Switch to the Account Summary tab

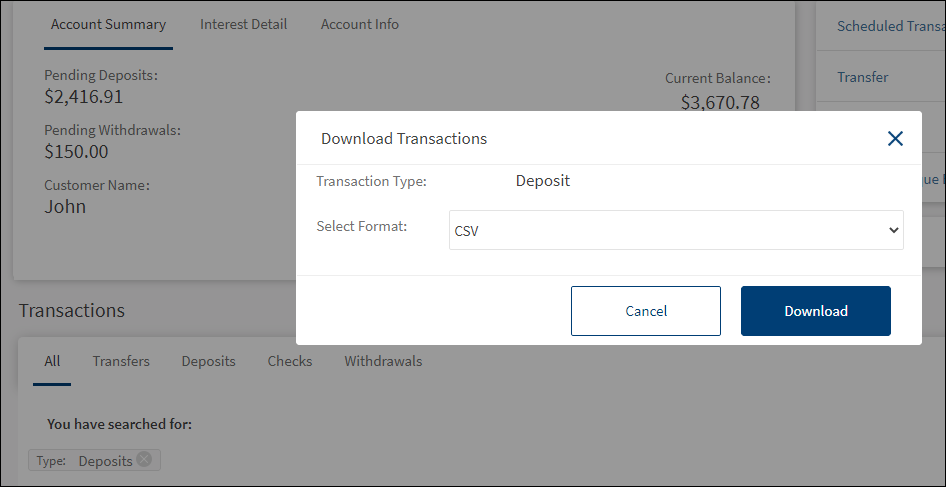coord(108,25)
